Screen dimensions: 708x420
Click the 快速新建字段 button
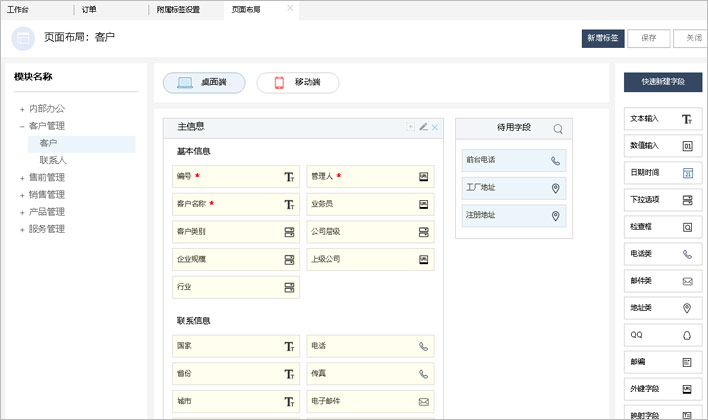(663, 81)
